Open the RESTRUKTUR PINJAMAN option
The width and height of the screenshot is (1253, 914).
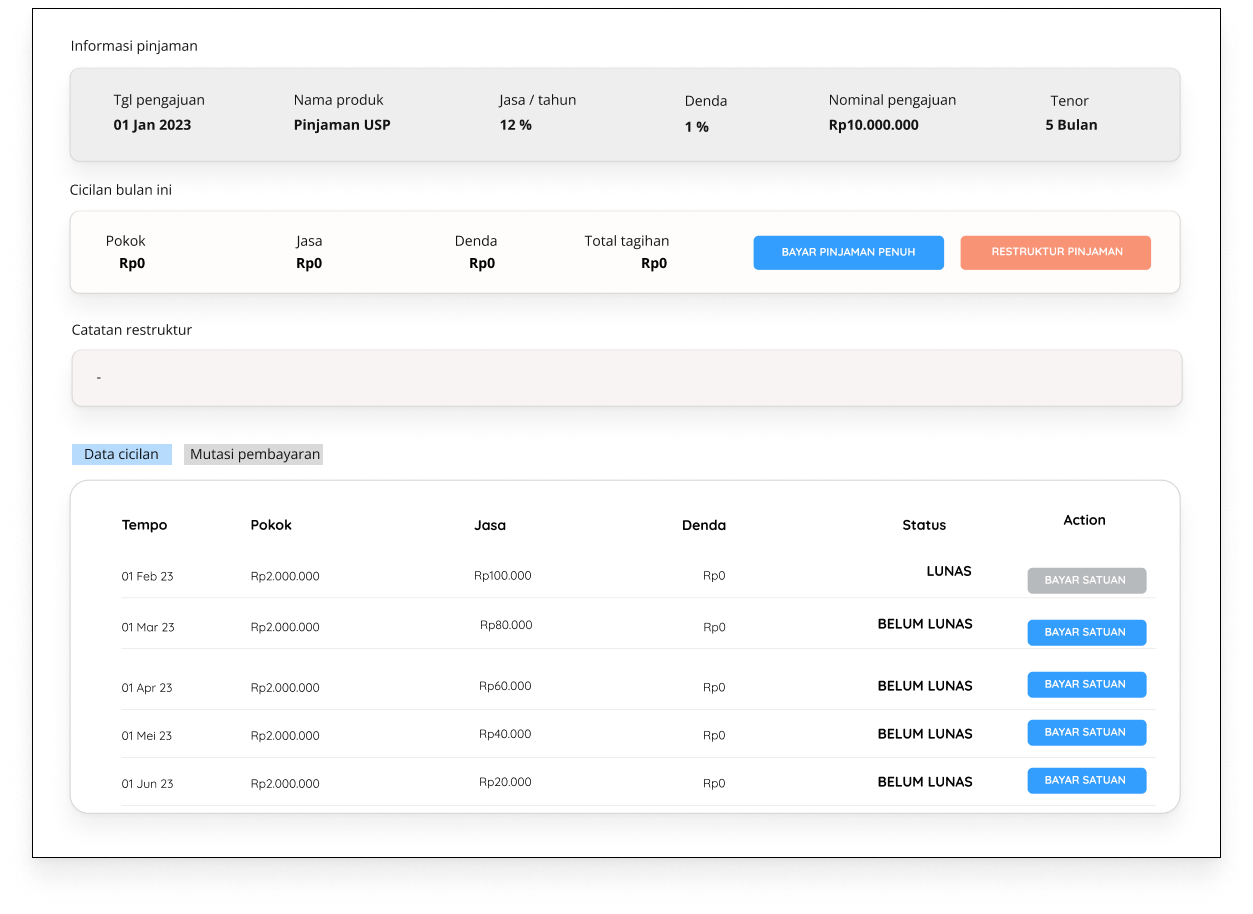tap(1055, 252)
